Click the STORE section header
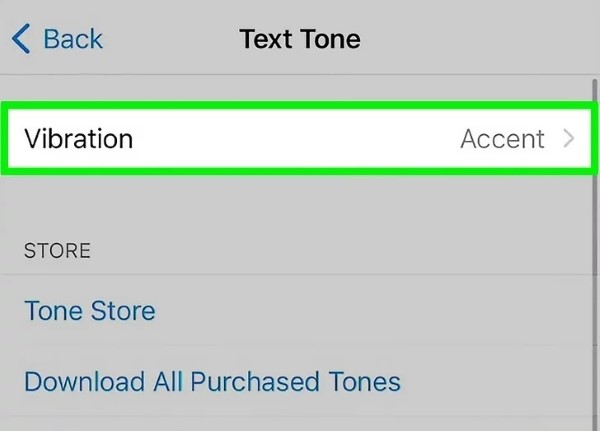Viewport: 600px width, 431px height. 57,250
